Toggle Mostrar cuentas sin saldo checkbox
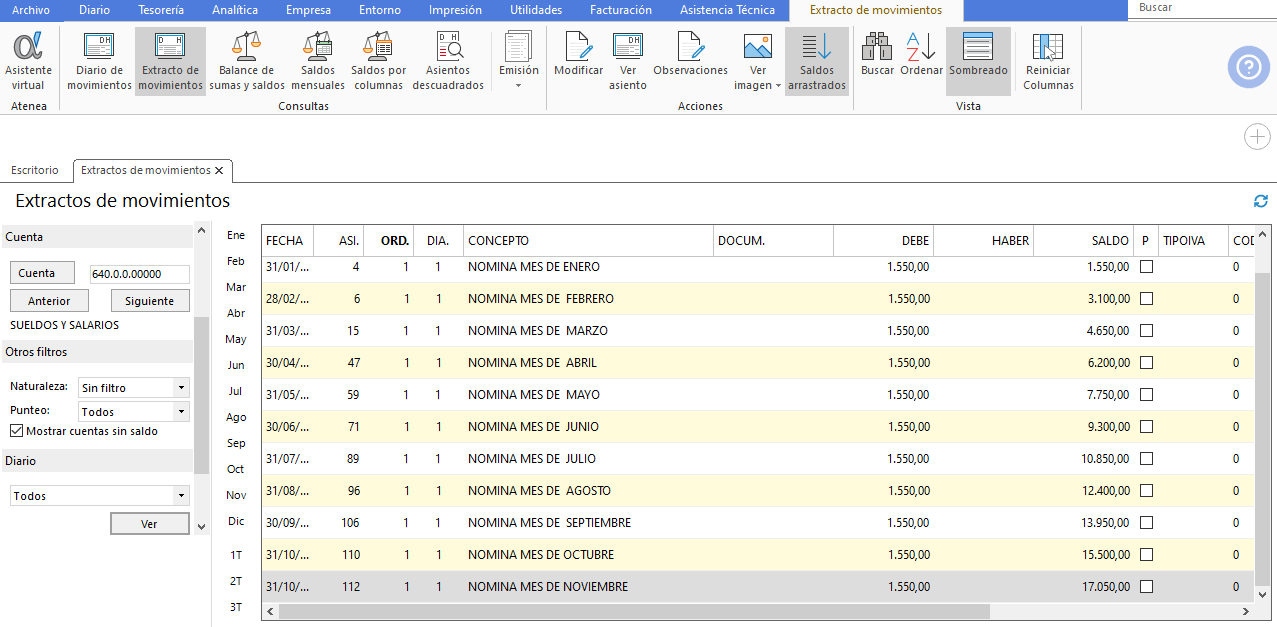Viewport: 1277px width, 627px height. coord(16,431)
